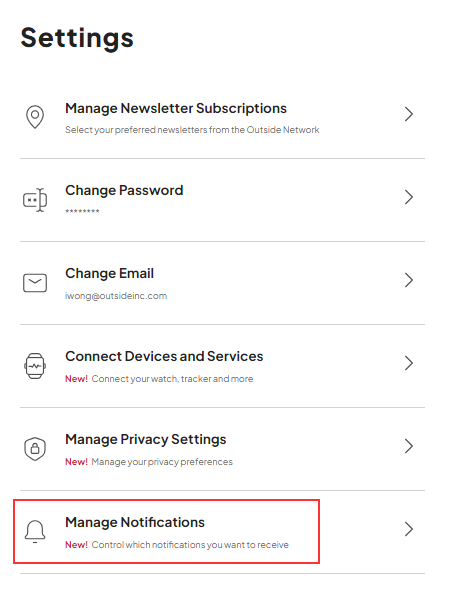
Task: Open the Manage Privacy Settings heading
Action: 146,439
